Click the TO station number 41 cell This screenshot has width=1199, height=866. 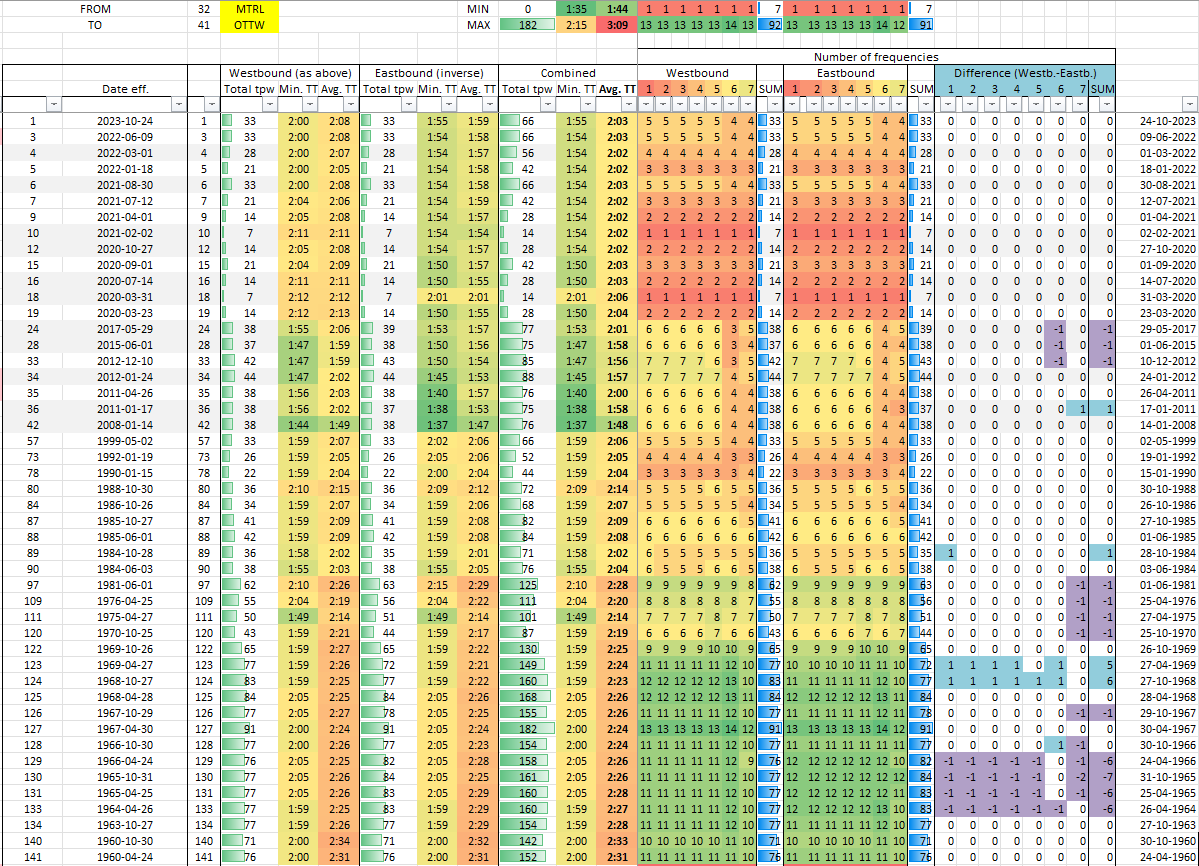point(204,25)
